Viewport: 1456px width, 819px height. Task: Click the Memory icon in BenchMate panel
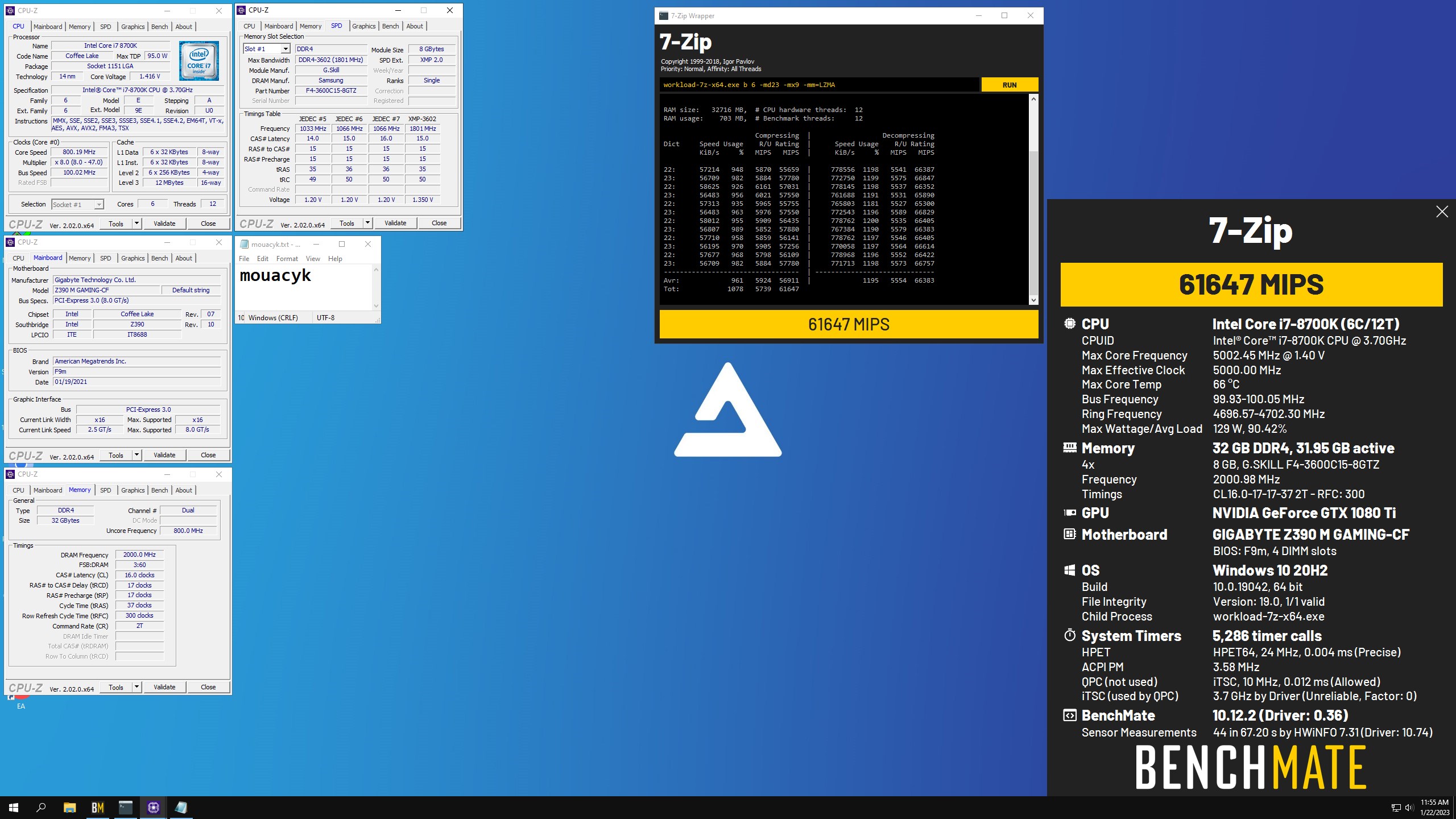pos(1070,448)
